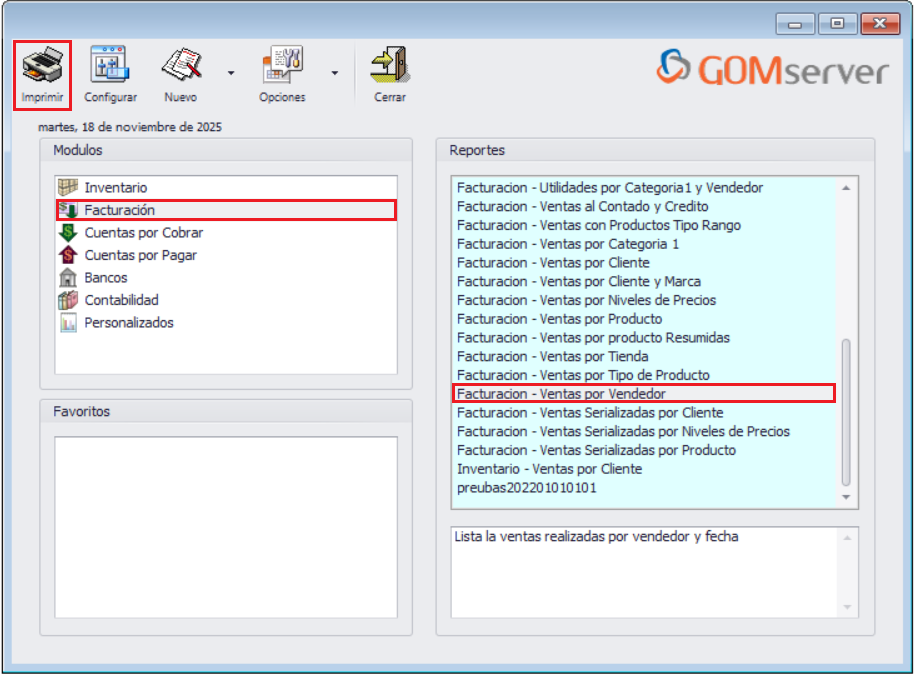
Task: Select the Imprimir printer icon
Action: click(42, 65)
